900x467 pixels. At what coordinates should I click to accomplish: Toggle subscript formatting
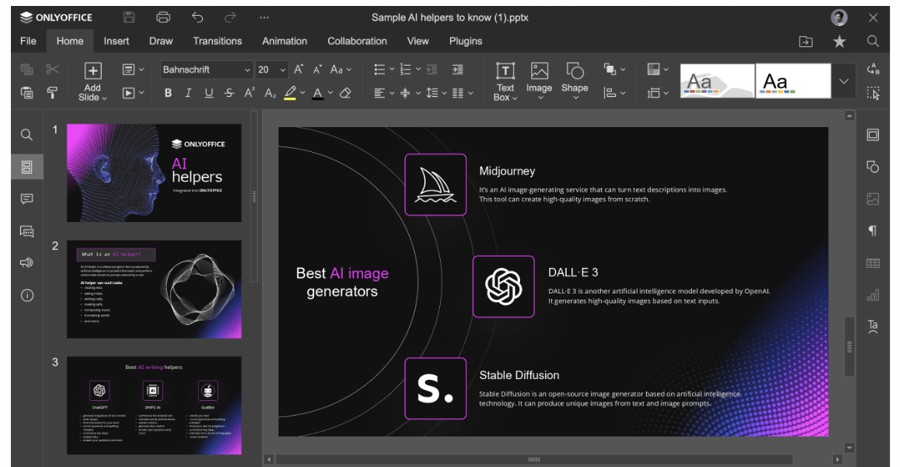(270, 93)
